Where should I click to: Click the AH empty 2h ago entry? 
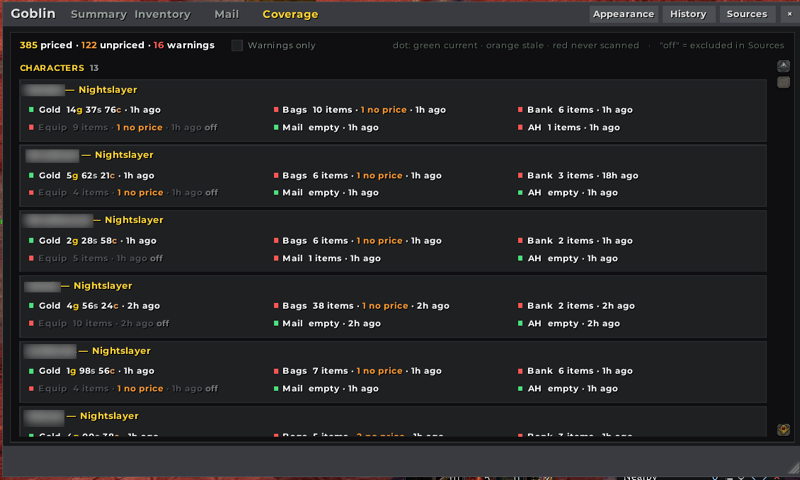pyautogui.click(x=569, y=323)
